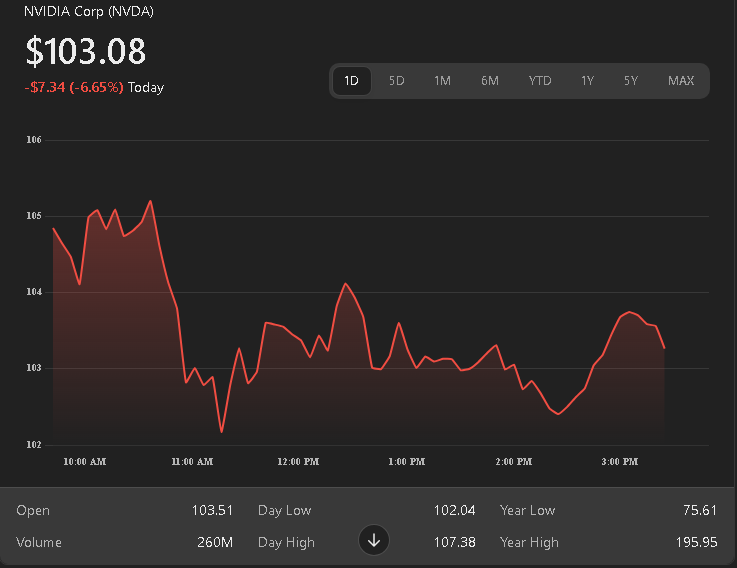Click the $103.08 current price
The height and width of the screenshot is (568, 737).
[86, 51]
